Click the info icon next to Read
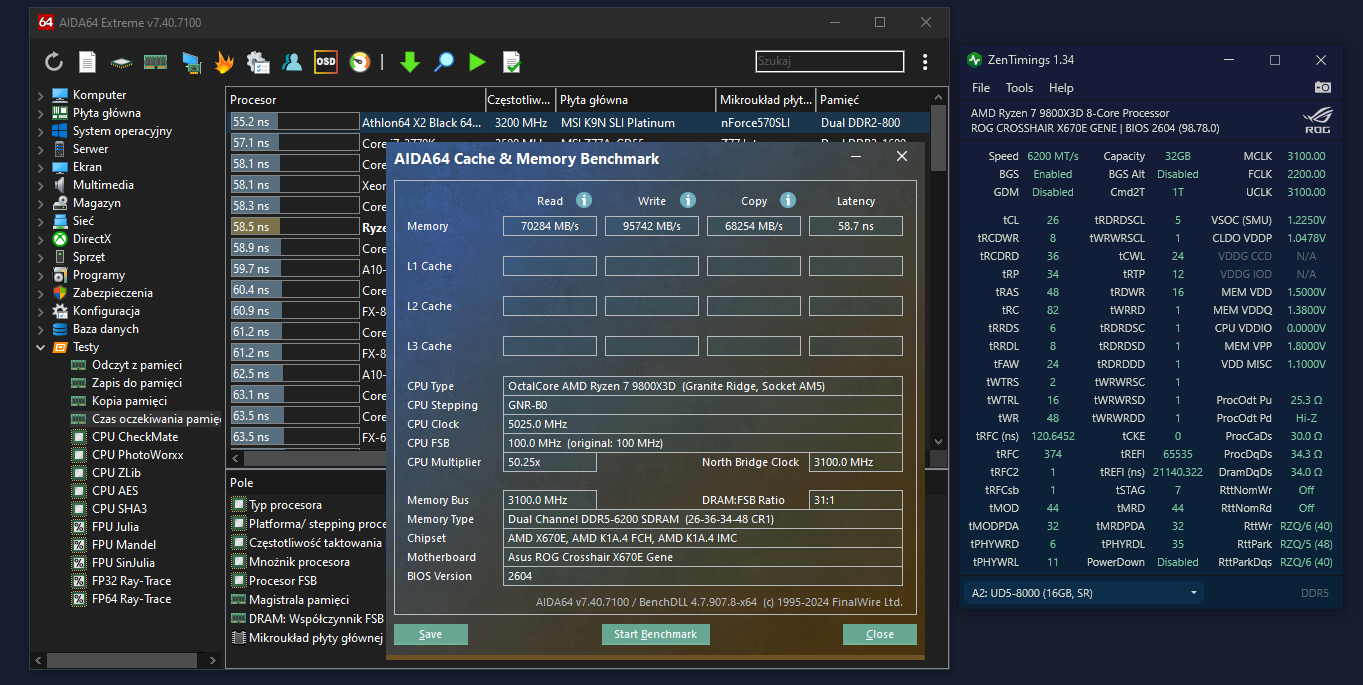 pos(584,200)
